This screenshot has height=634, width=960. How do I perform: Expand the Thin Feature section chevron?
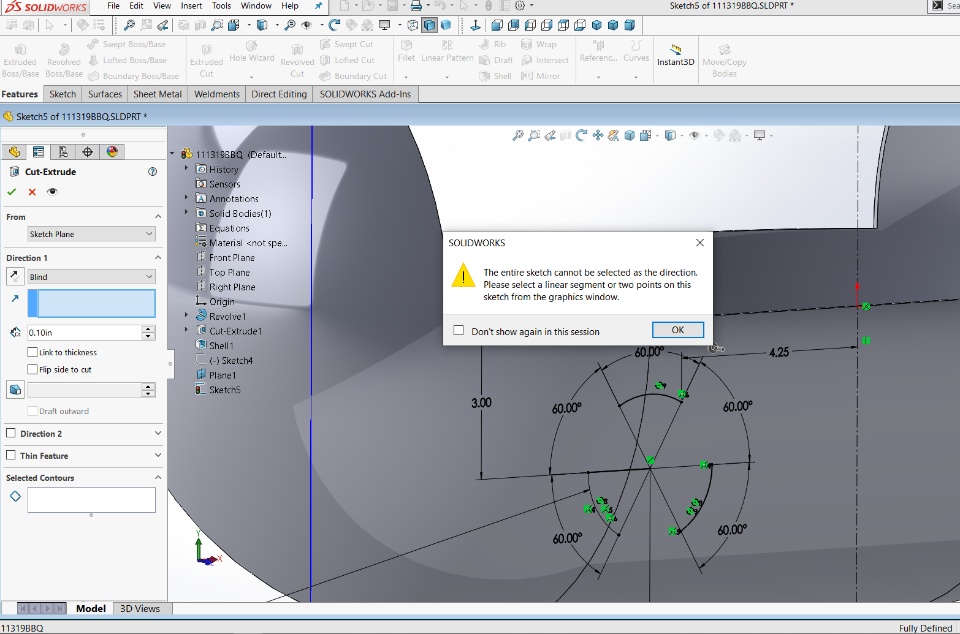158,455
